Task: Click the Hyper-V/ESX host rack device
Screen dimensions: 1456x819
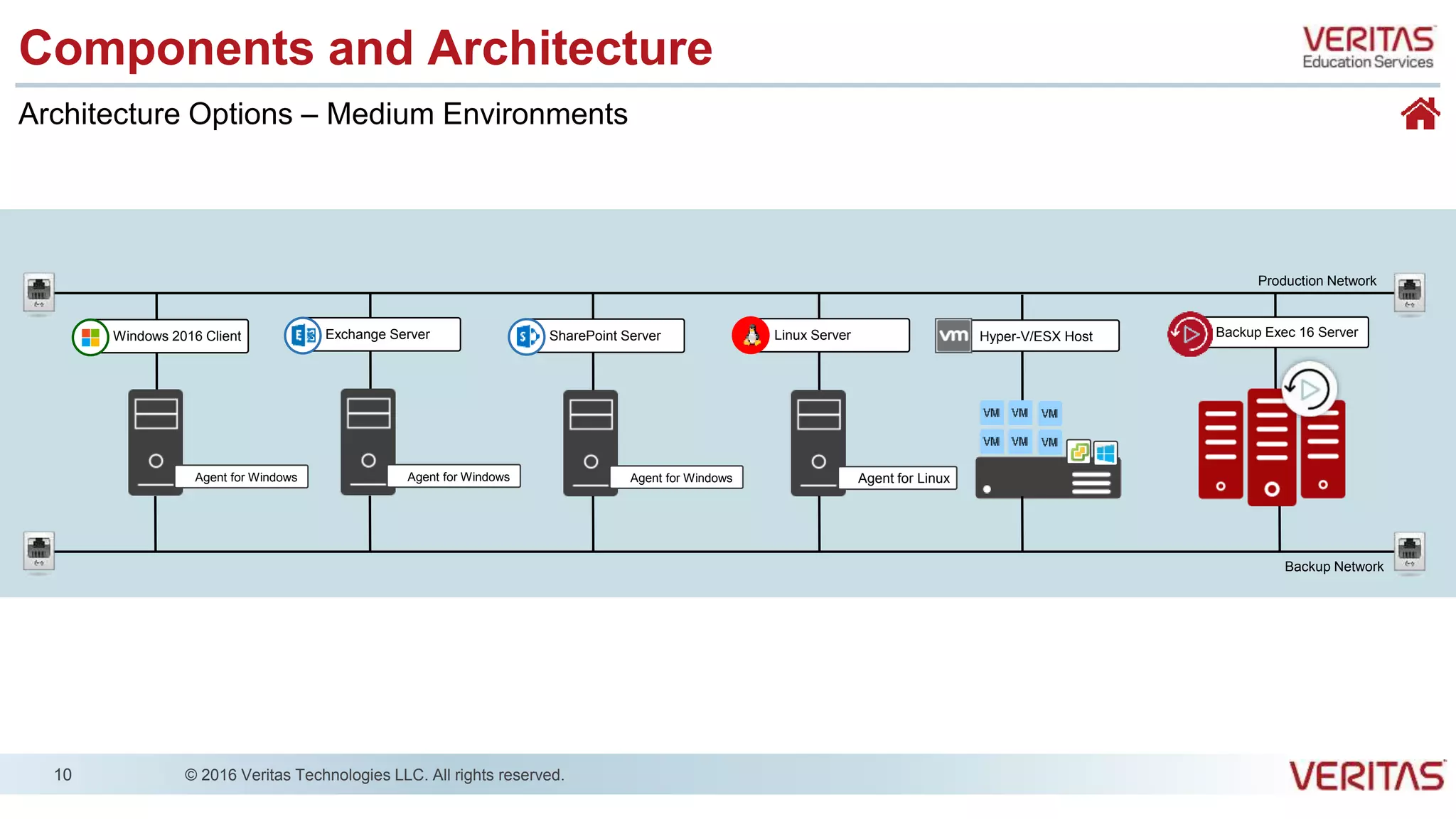Action: [x=1047, y=478]
